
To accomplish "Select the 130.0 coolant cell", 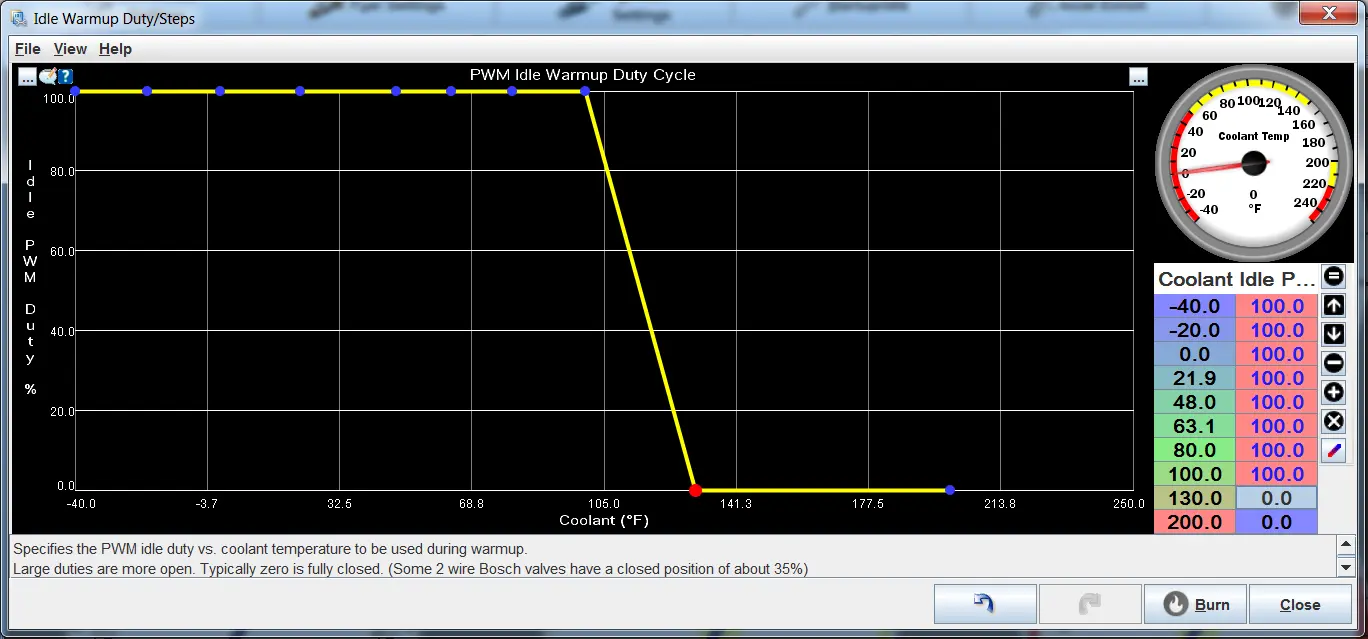I will click(1195, 498).
